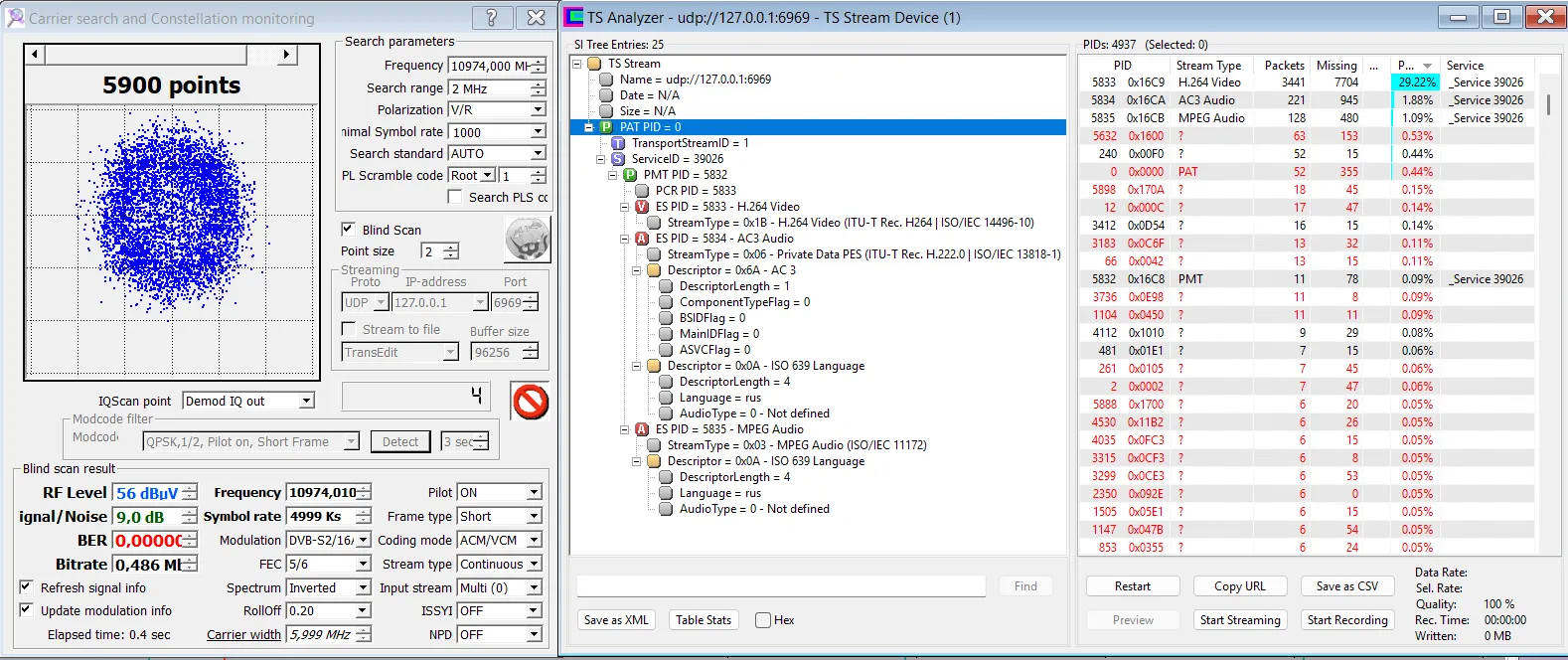The height and width of the screenshot is (660, 1568).
Task: Click the red stop scan icon
Action: click(x=531, y=402)
